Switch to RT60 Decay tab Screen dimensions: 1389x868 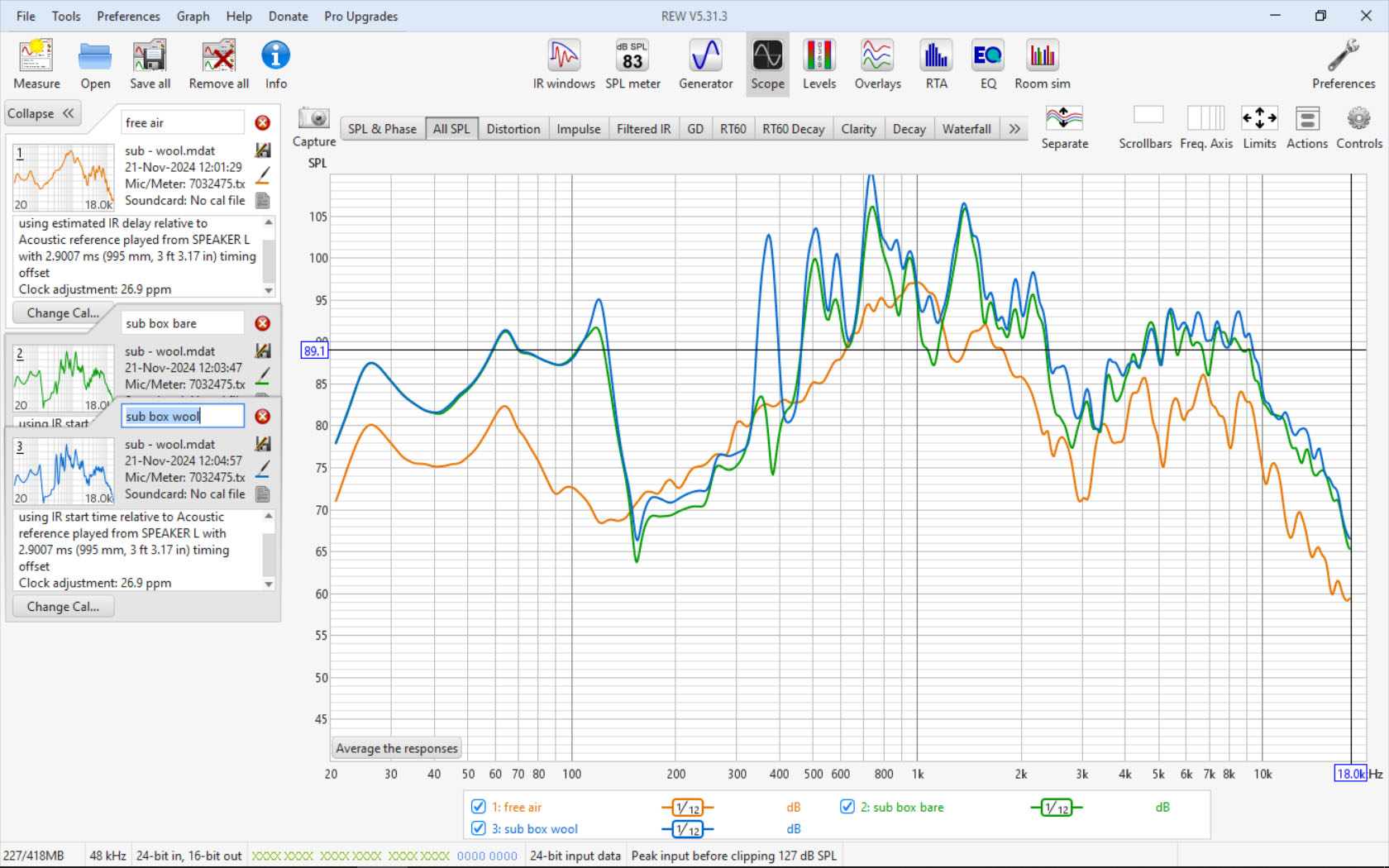click(x=793, y=129)
